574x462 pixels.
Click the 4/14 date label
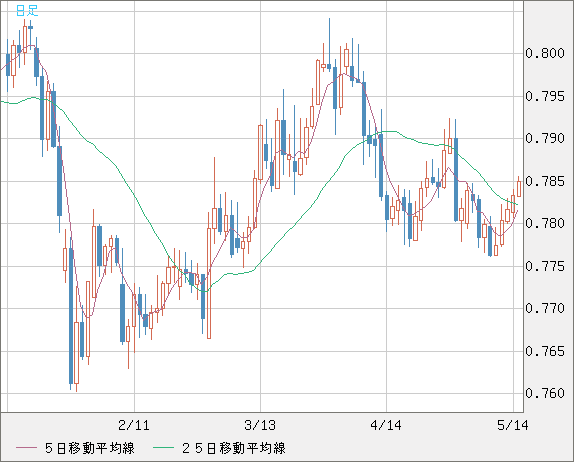pos(386,425)
